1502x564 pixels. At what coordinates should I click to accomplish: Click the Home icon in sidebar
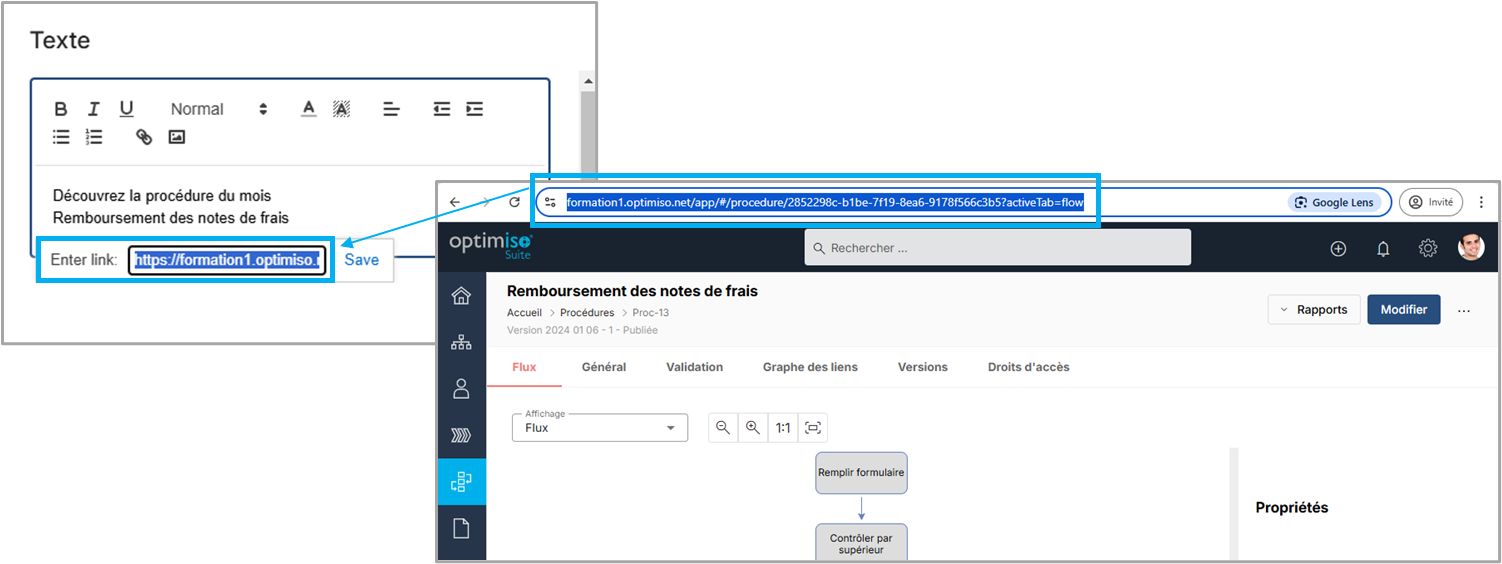click(461, 296)
